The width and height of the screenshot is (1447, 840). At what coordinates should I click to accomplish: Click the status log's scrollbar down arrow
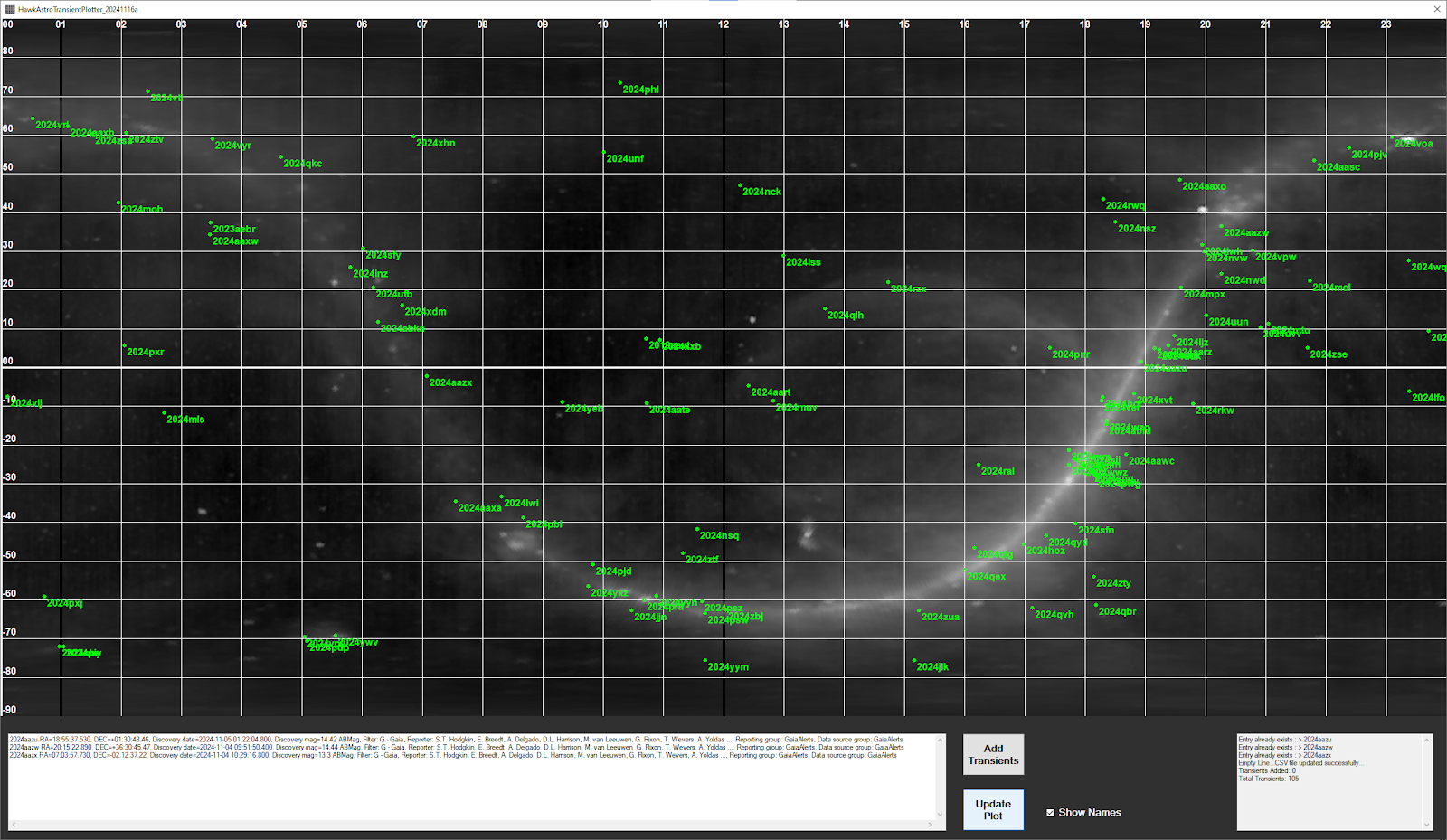(1428, 824)
